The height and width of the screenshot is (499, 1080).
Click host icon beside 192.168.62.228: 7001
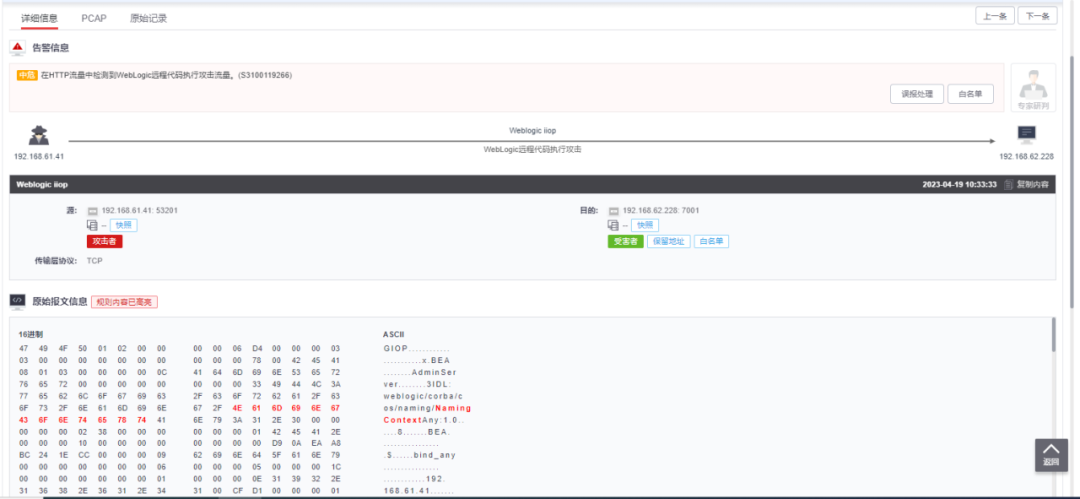tap(613, 210)
